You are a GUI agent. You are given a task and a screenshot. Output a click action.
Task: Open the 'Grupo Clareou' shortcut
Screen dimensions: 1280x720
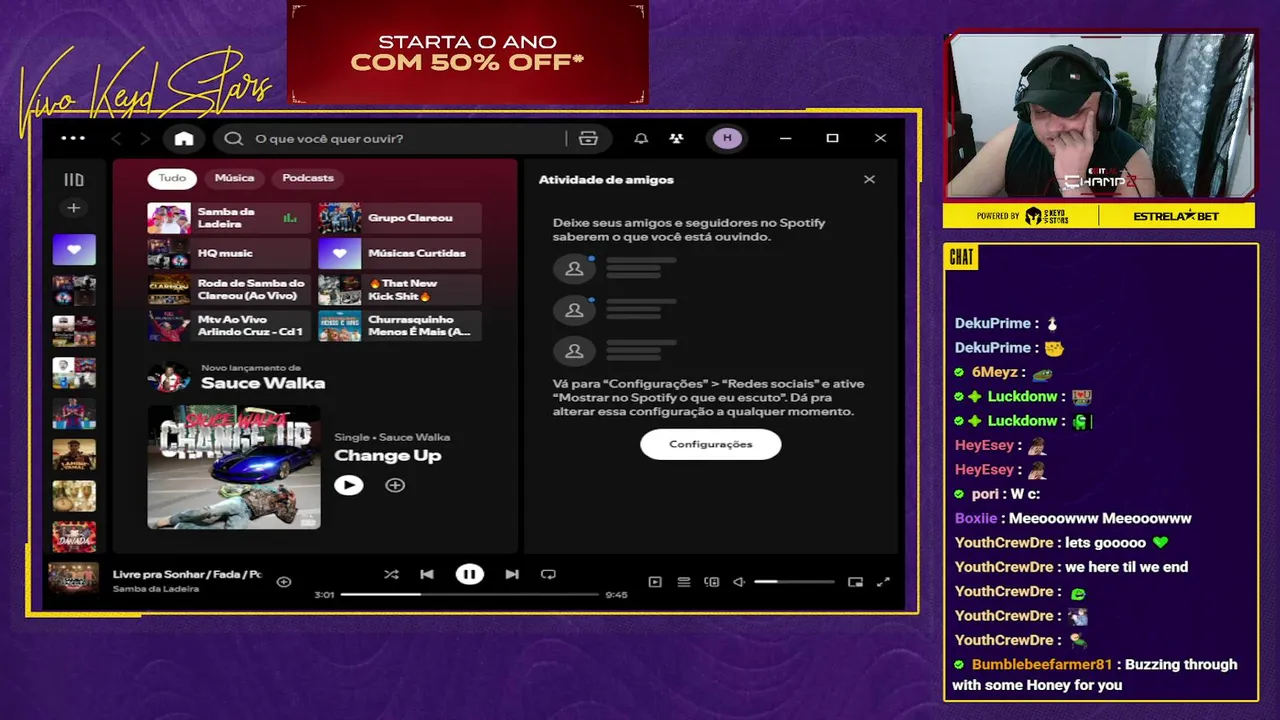(x=400, y=218)
